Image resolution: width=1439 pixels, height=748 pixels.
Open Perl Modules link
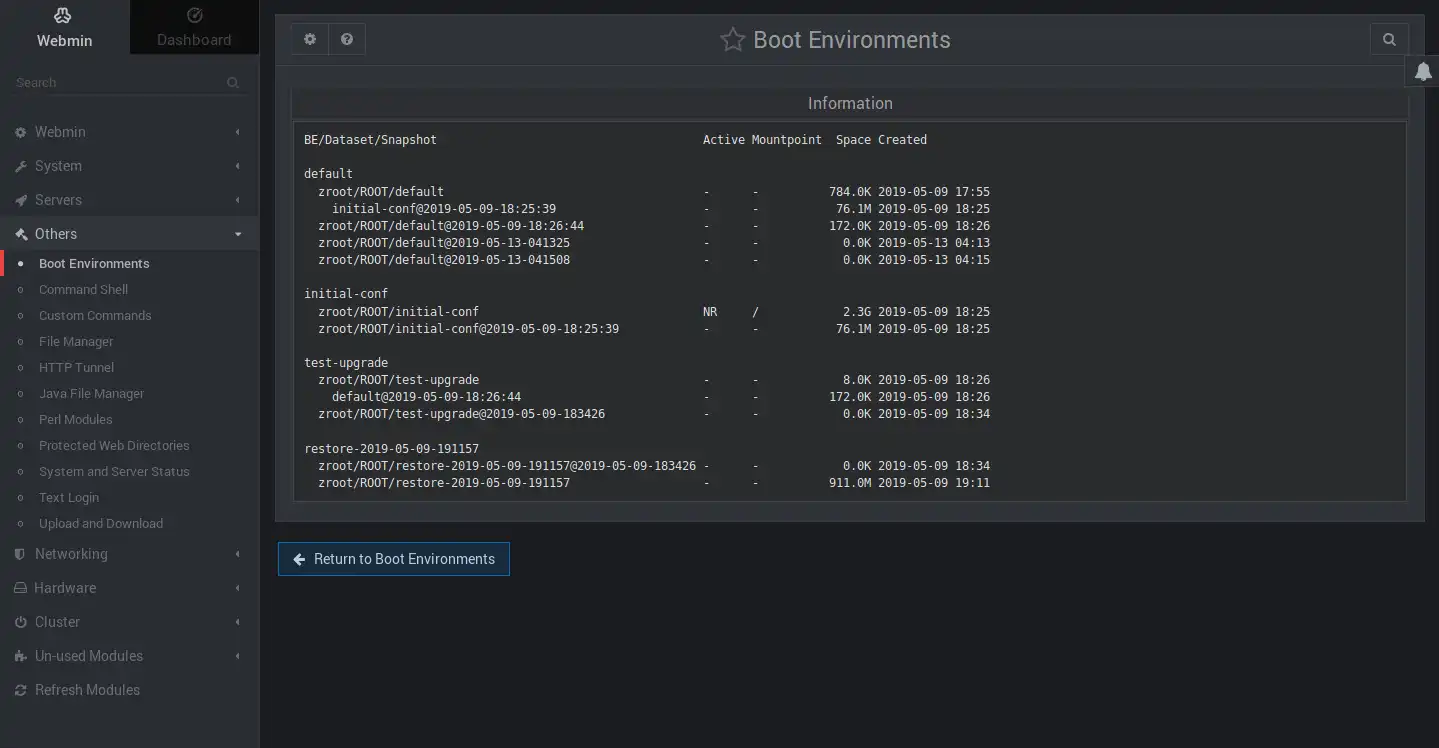pyautogui.click(x=75, y=420)
